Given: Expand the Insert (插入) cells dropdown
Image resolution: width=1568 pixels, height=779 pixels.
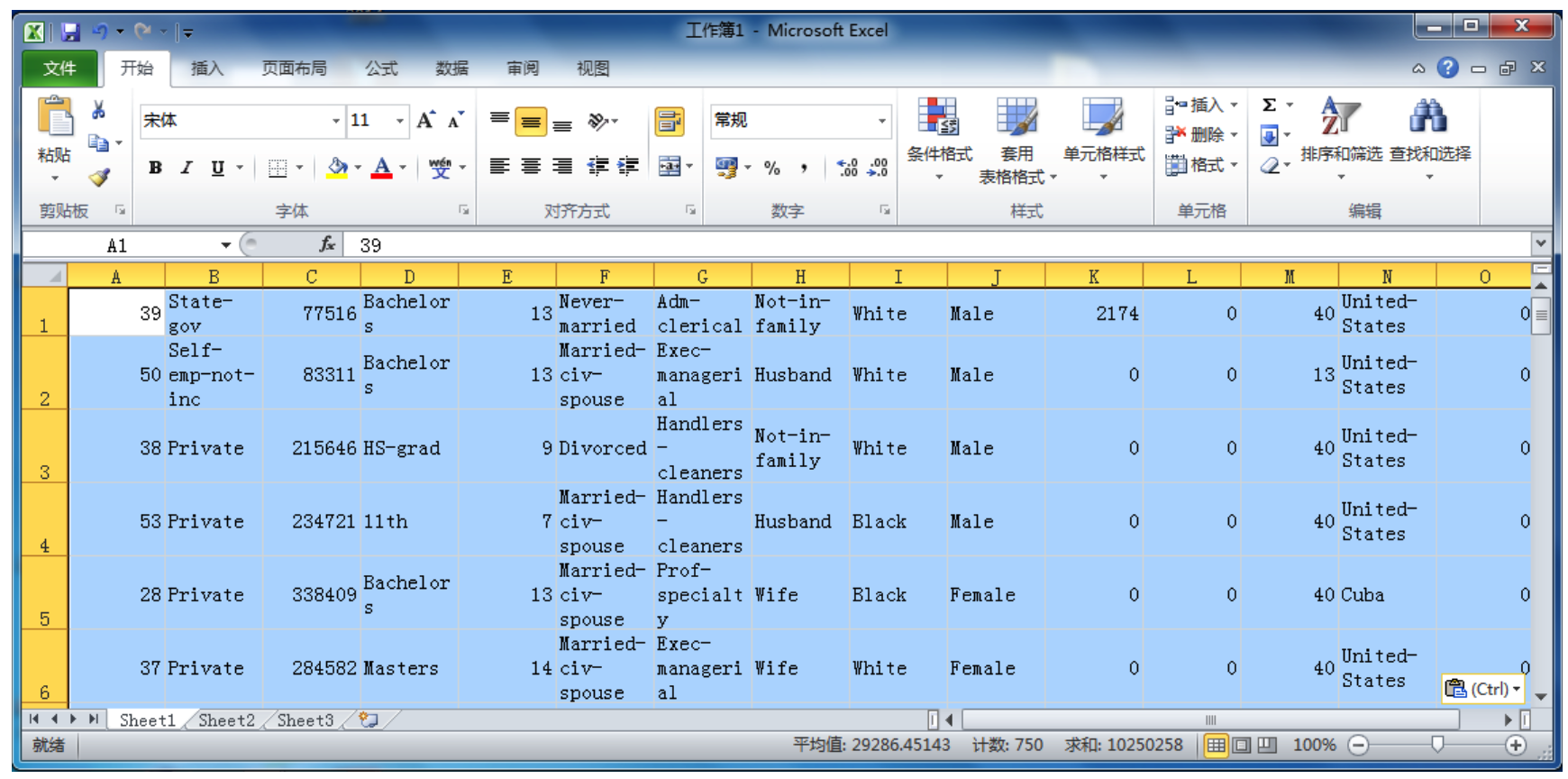Looking at the screenshot, I should pyautogui.click(x=1234, y=105).
